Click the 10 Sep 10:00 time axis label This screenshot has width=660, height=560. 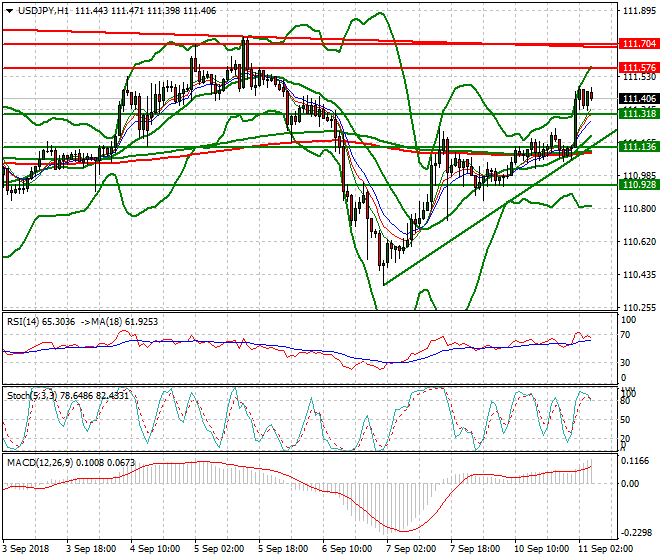point(540,549)
